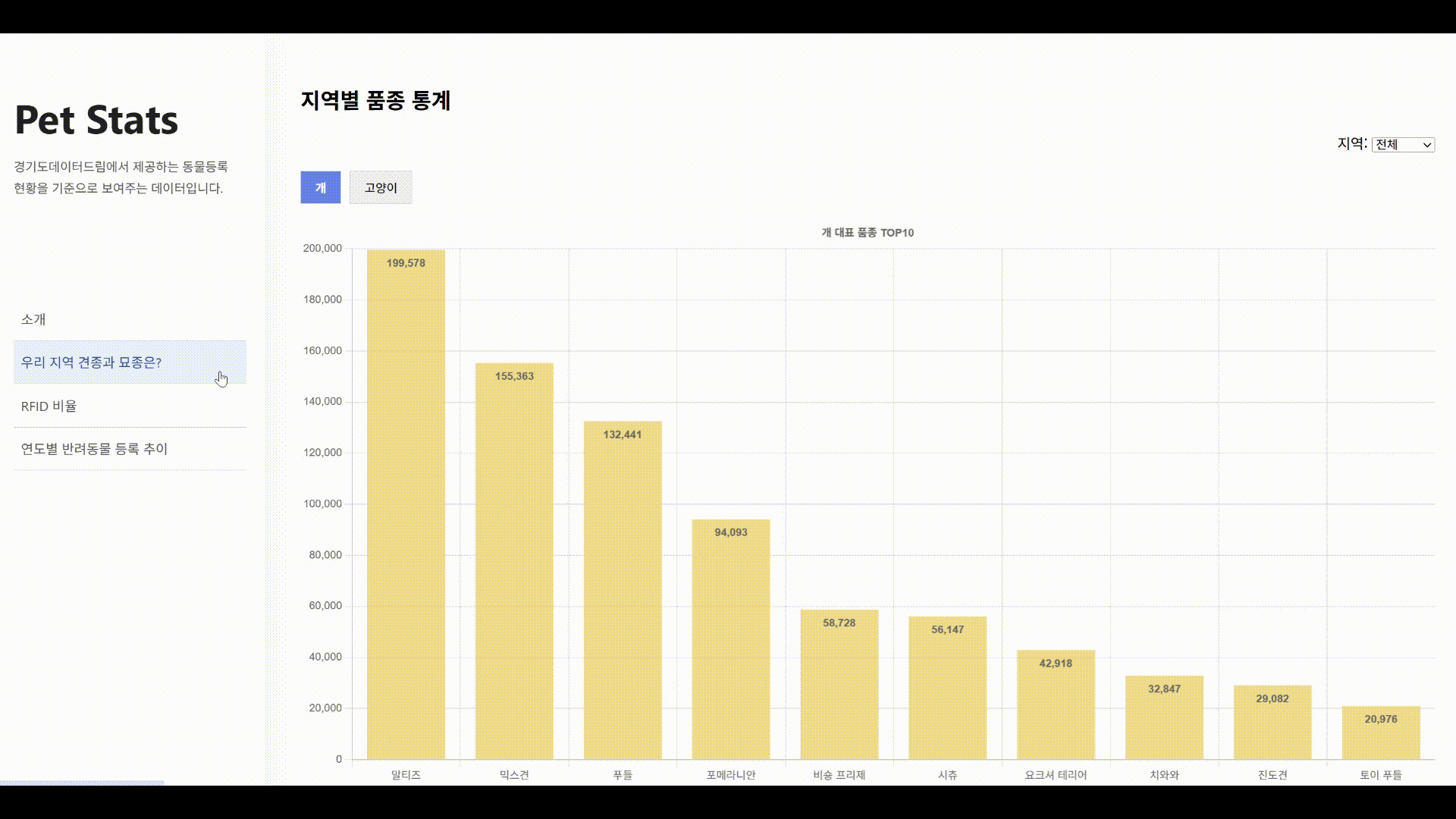Click the Pet Stats title

coord(96,120)
